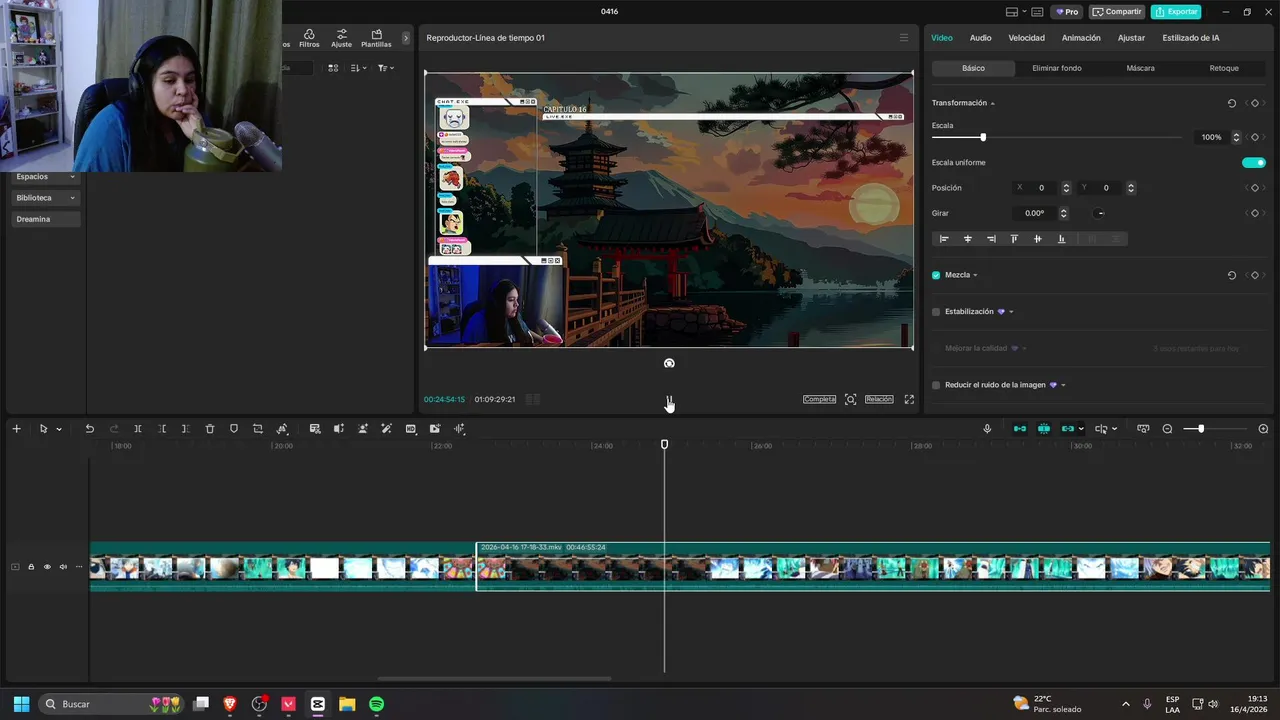Toggle clip linkage on timeline
This screenshot has width=1280, height=720.
(1068, 429)
